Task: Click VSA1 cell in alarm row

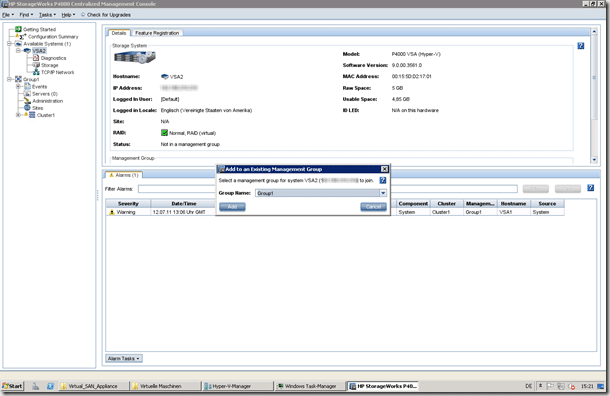Action: coord(505,212)
